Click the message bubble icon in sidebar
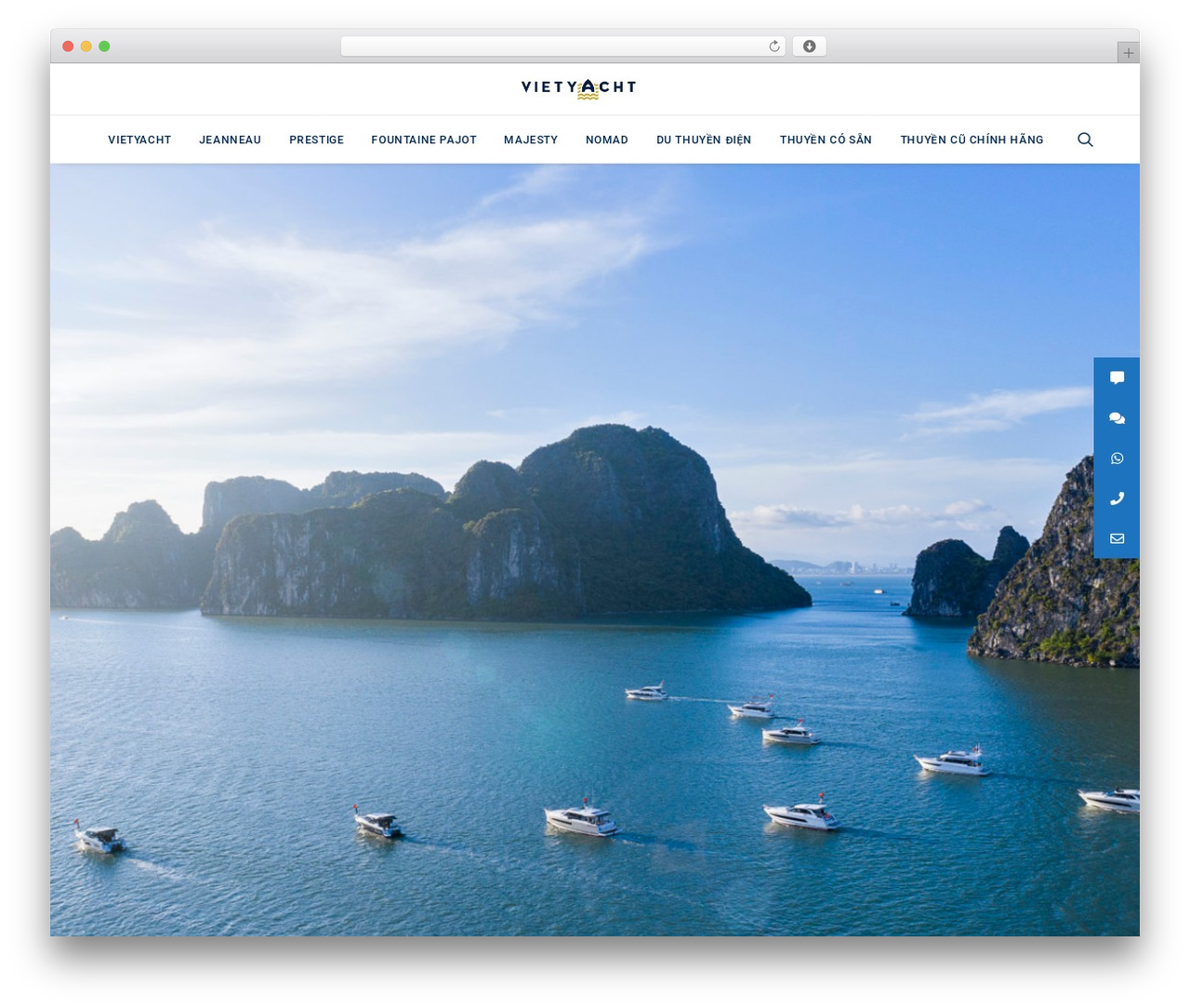 click(1117, 378)
